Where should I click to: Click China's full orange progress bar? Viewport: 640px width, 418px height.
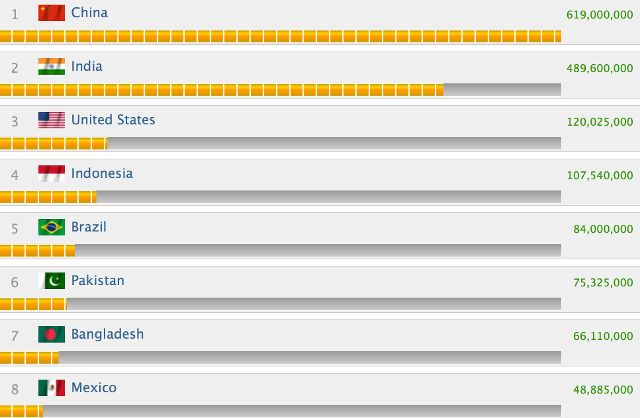pyautogui.click(x=280, y=36)
